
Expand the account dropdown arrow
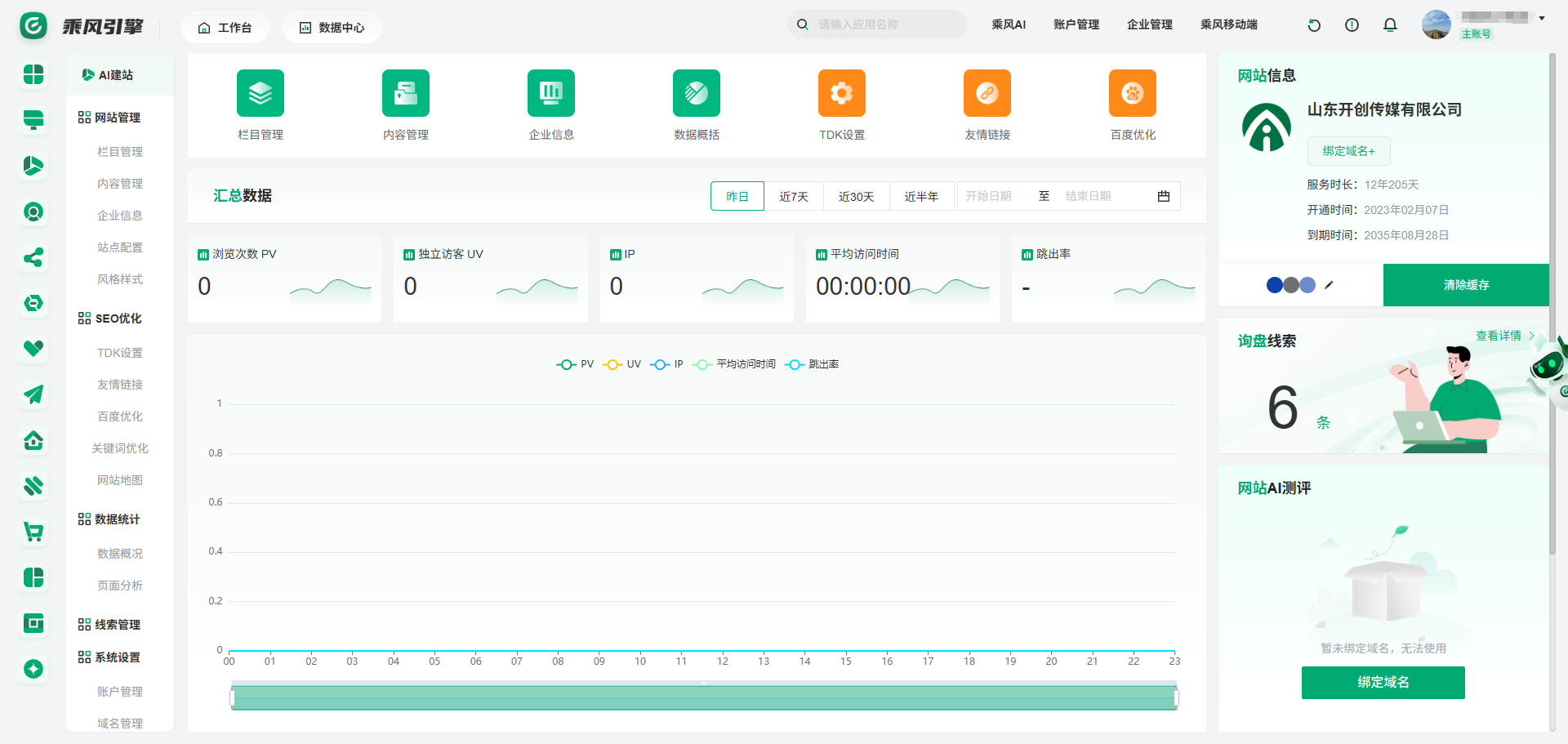click(1542, 18)
